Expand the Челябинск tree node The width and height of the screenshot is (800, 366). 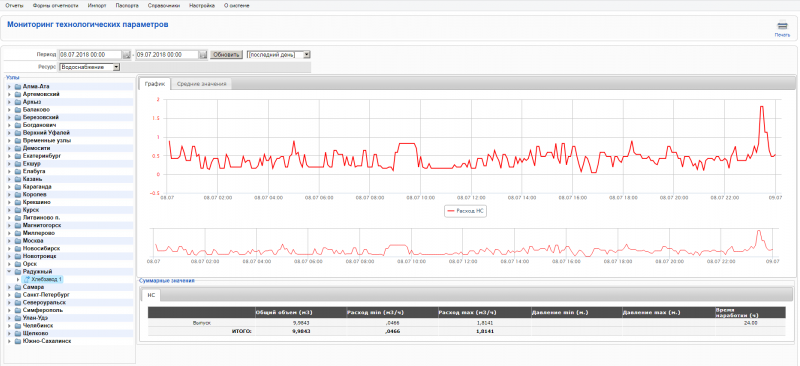(9, 325)
